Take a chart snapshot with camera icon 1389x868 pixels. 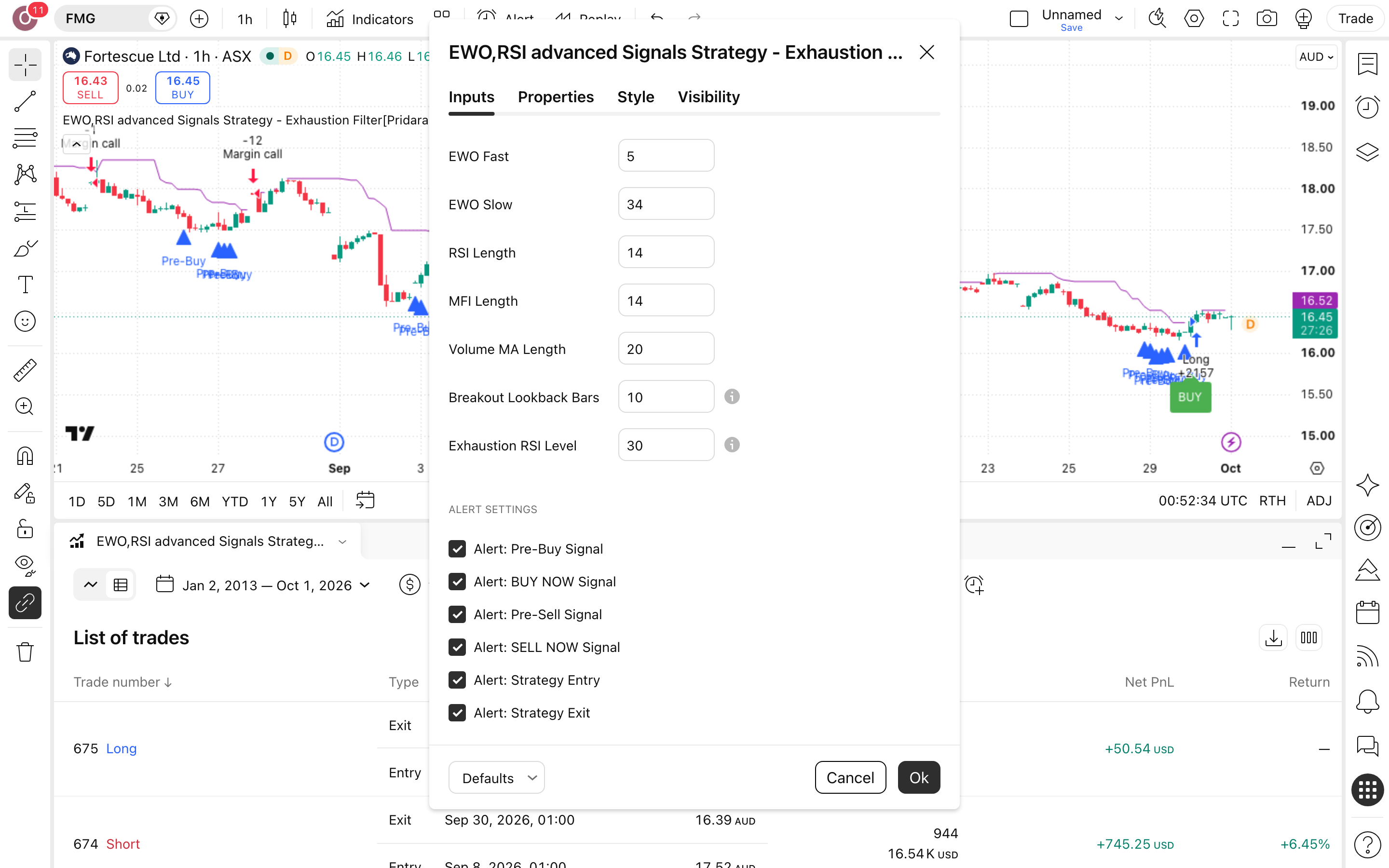click(x=1267, y=19)
